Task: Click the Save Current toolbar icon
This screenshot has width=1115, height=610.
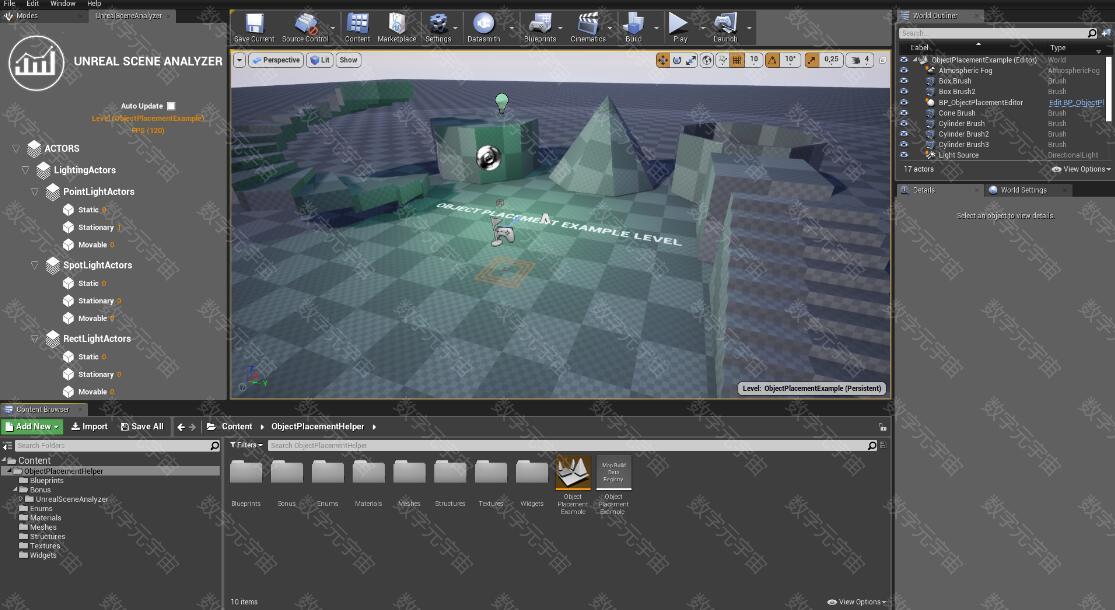Action: [x=254, y=25]
